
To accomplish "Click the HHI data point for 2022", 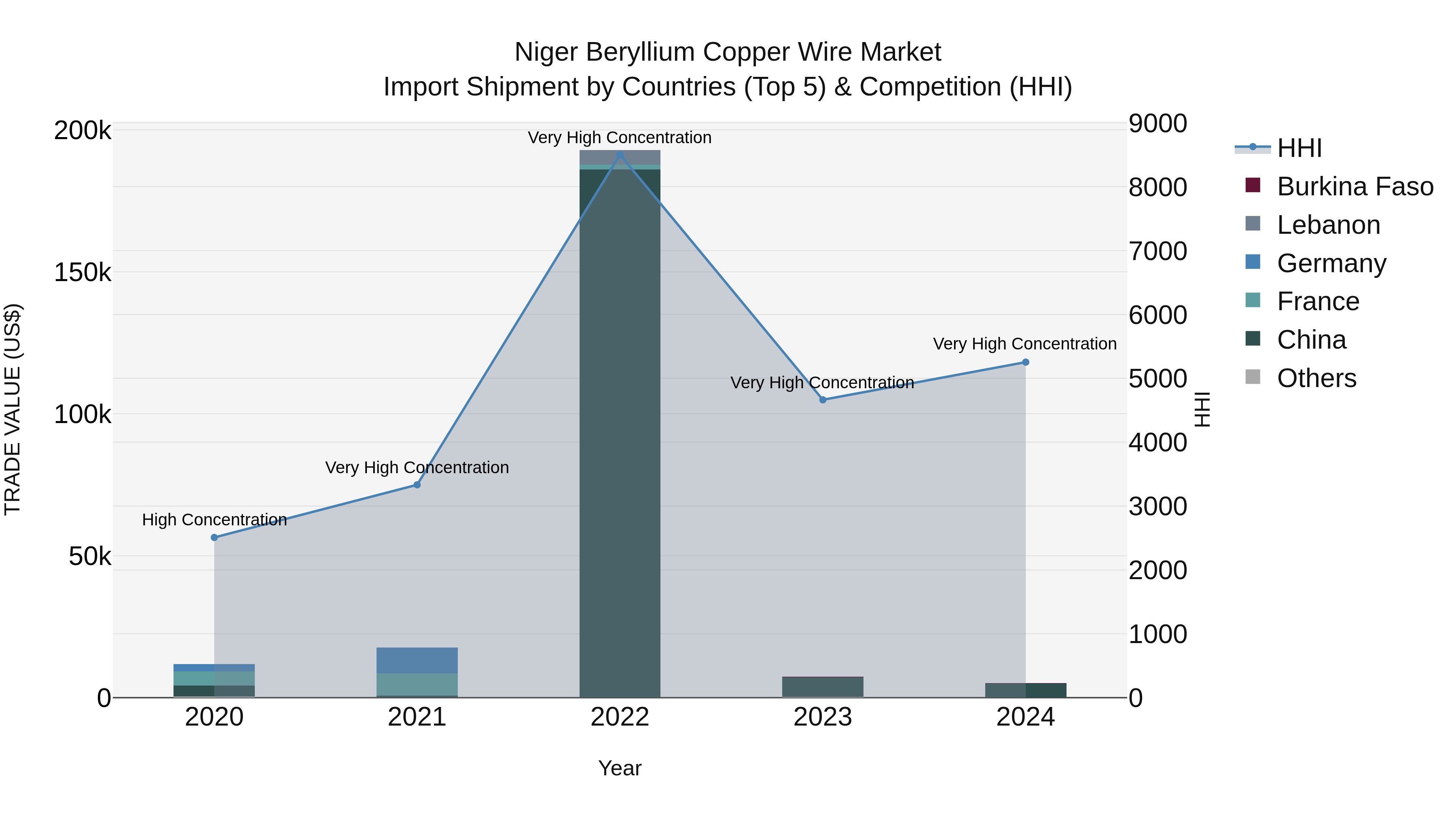I will click(x=620, y=154).
